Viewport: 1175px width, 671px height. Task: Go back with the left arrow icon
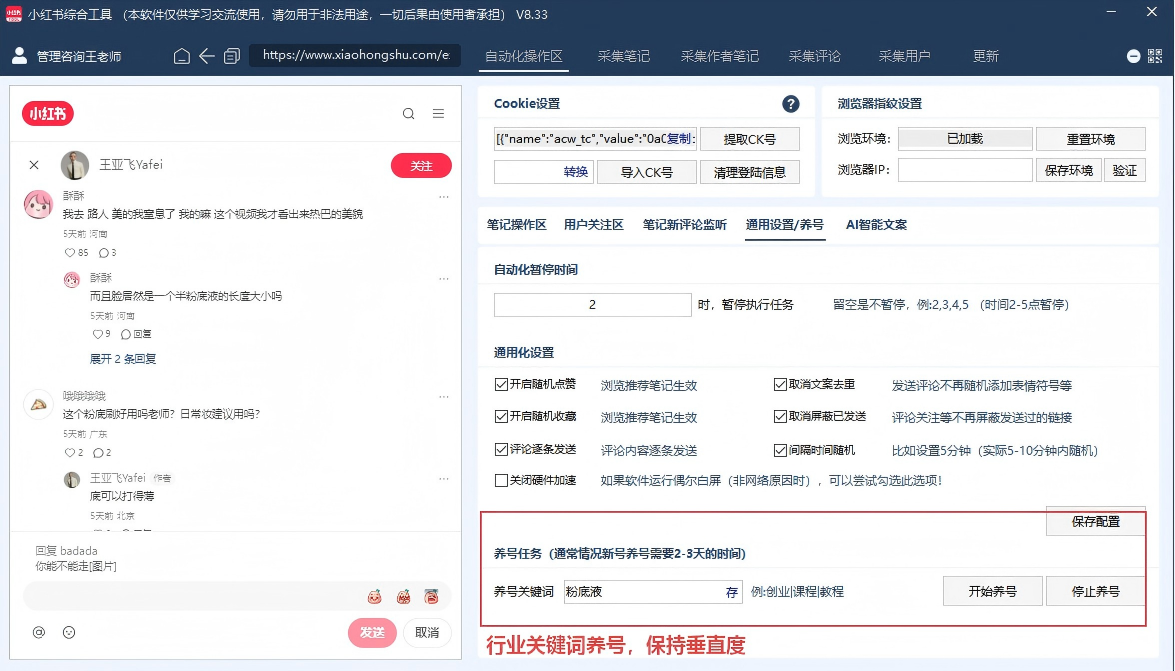tap(207, 56)
